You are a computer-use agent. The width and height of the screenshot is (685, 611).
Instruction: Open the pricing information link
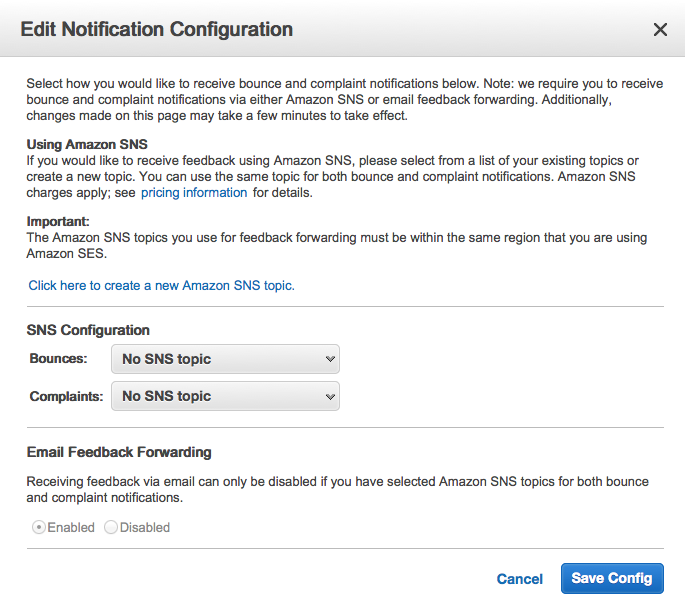(x=194, y=193)
